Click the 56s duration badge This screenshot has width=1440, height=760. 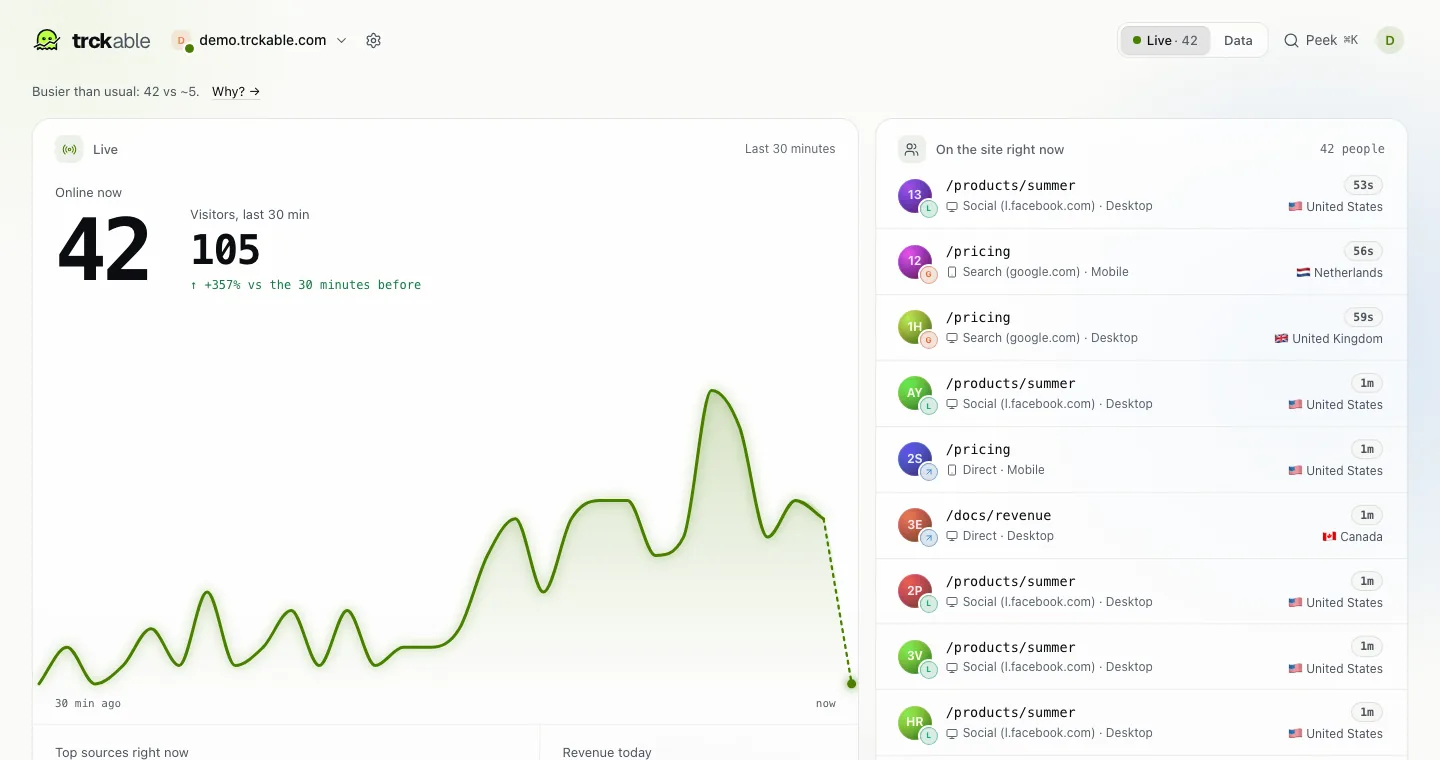(1363, 251)
